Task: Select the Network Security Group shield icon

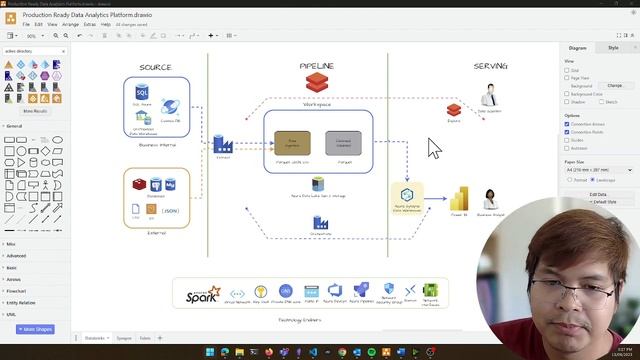Action: click(x=389, y=288)
